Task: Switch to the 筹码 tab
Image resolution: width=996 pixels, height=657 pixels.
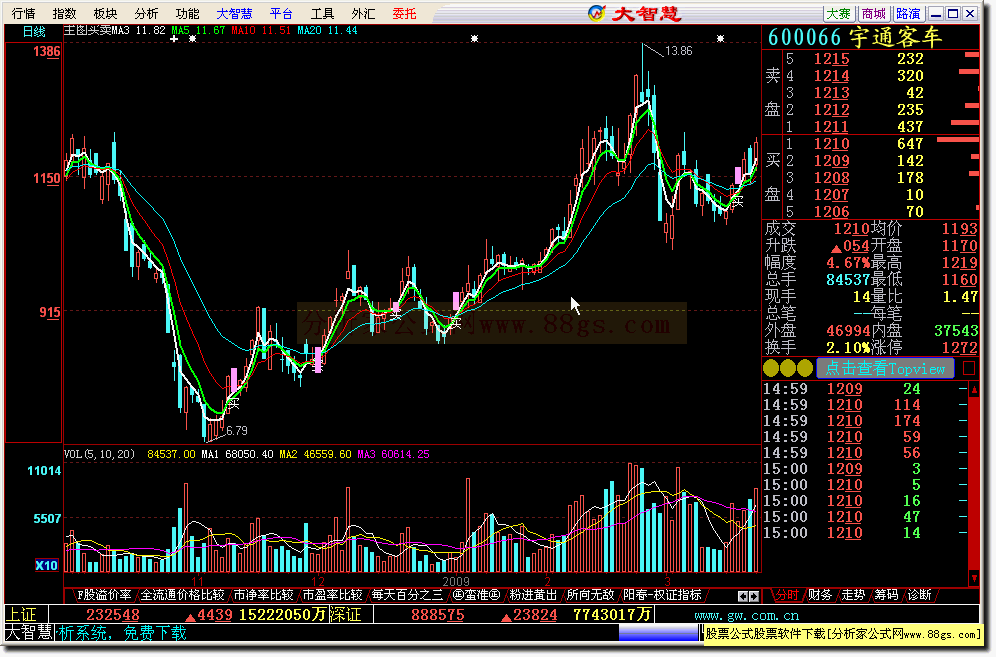Action: [x=886, y=595]
